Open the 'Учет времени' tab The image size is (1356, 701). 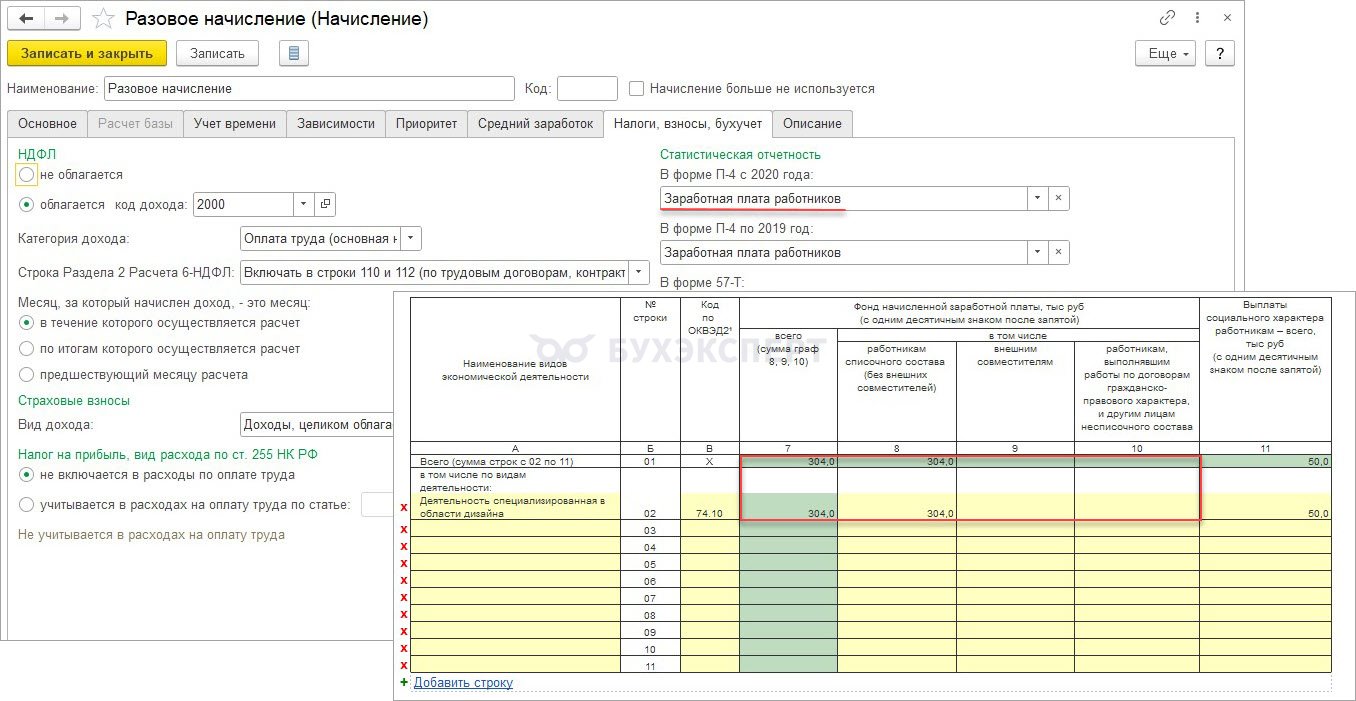(x=235, y=124)
